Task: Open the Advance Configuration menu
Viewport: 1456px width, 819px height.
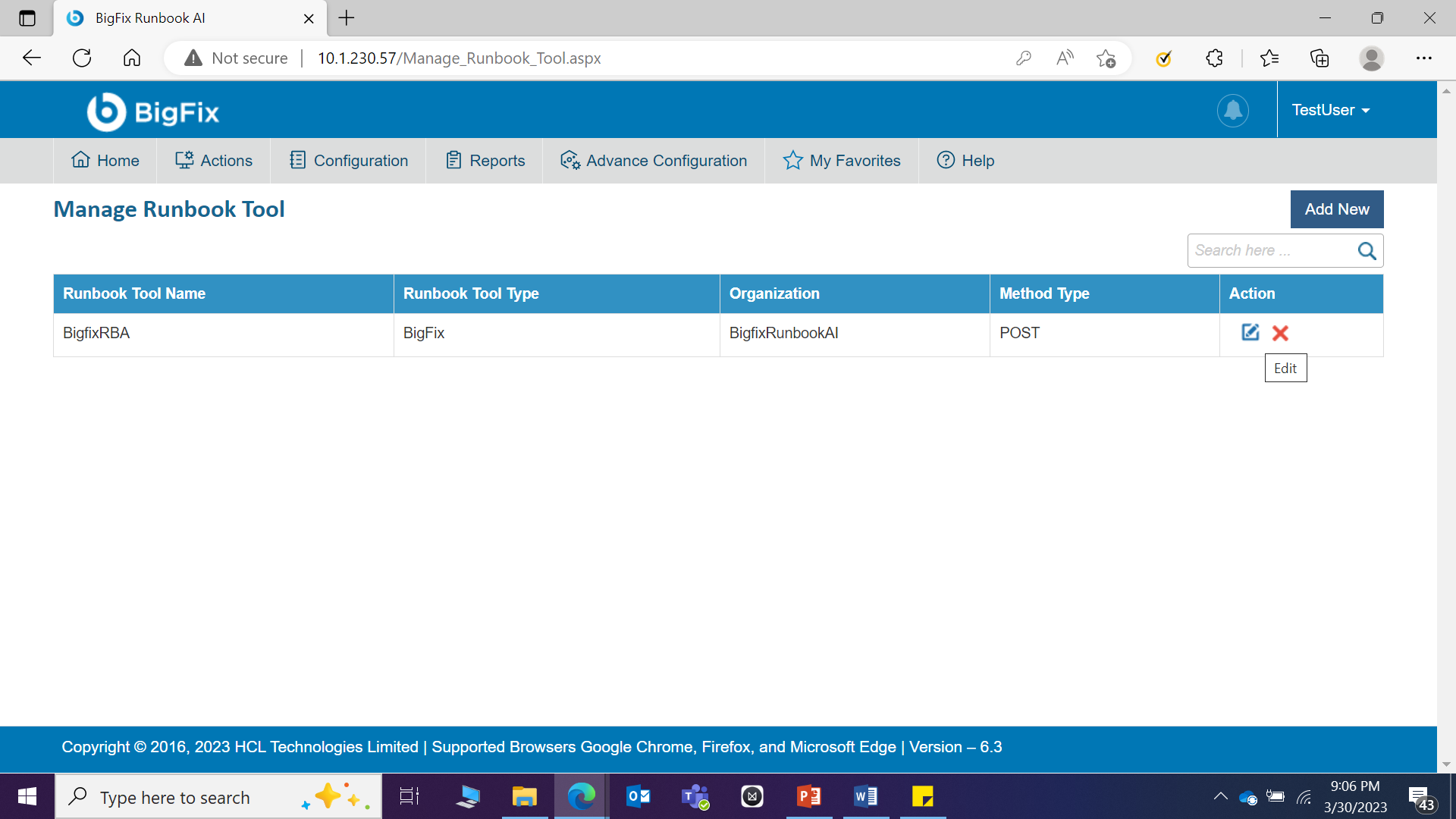Action: 654,161
